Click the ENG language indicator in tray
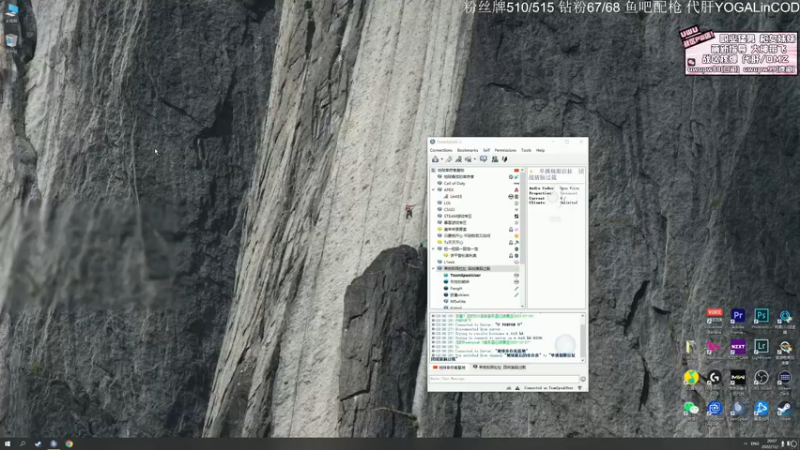This screenshot has width=800, height=450. (x=755, y=444)
